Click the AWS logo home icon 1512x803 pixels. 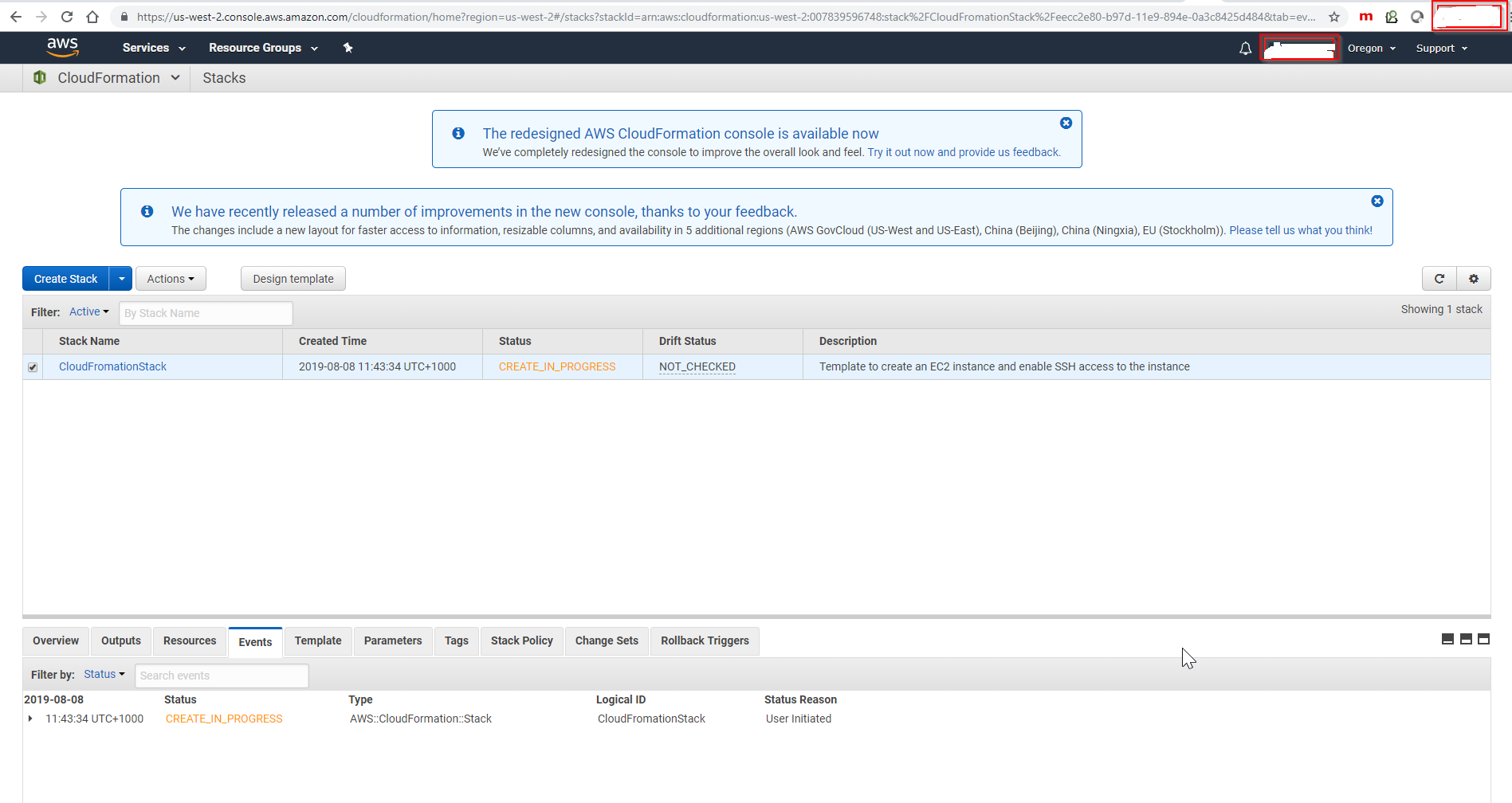point(62,48)
